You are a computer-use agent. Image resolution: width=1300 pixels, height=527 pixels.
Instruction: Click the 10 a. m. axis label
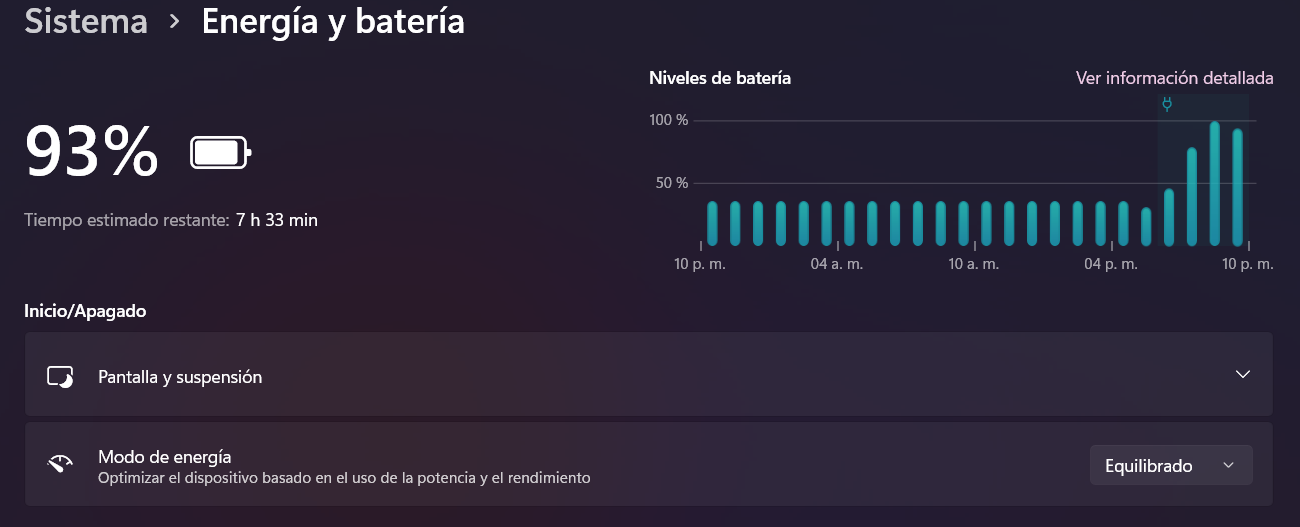pos(974,264)
